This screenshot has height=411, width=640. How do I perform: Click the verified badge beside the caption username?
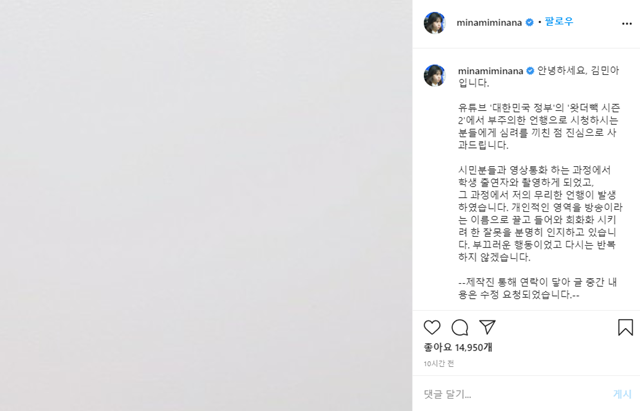tap(530, 71)
